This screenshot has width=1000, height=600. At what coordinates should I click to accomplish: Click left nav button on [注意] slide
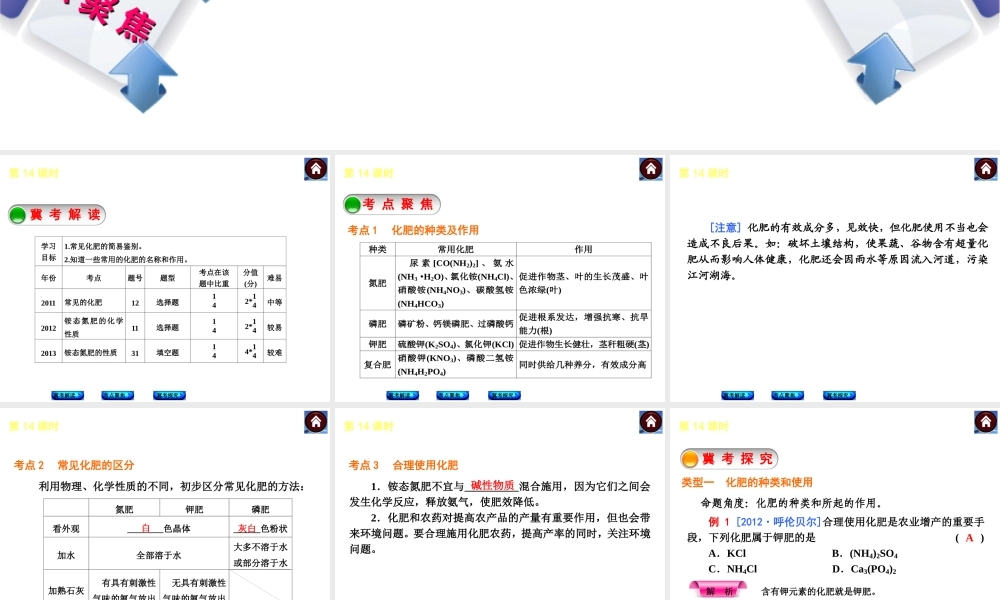pyautogui.click(x=737, y=395)
